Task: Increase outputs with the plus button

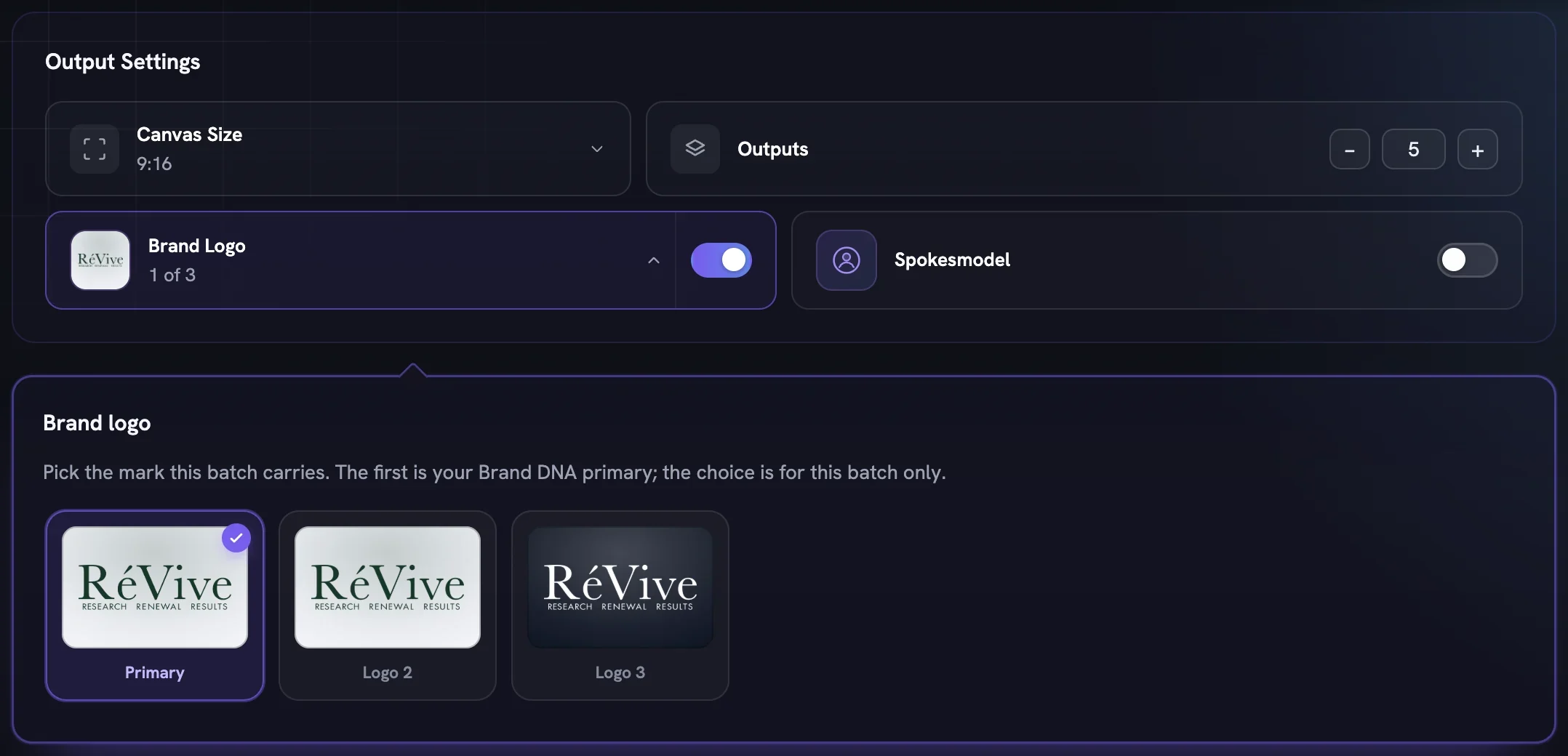Action: pyautogui.click(x=1478, y=150)
